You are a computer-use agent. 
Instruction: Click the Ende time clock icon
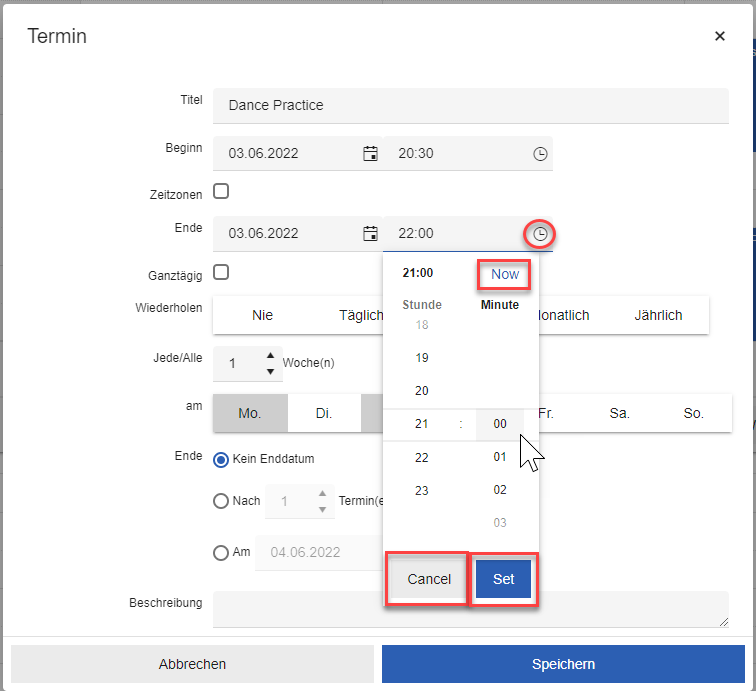(540, 234)
